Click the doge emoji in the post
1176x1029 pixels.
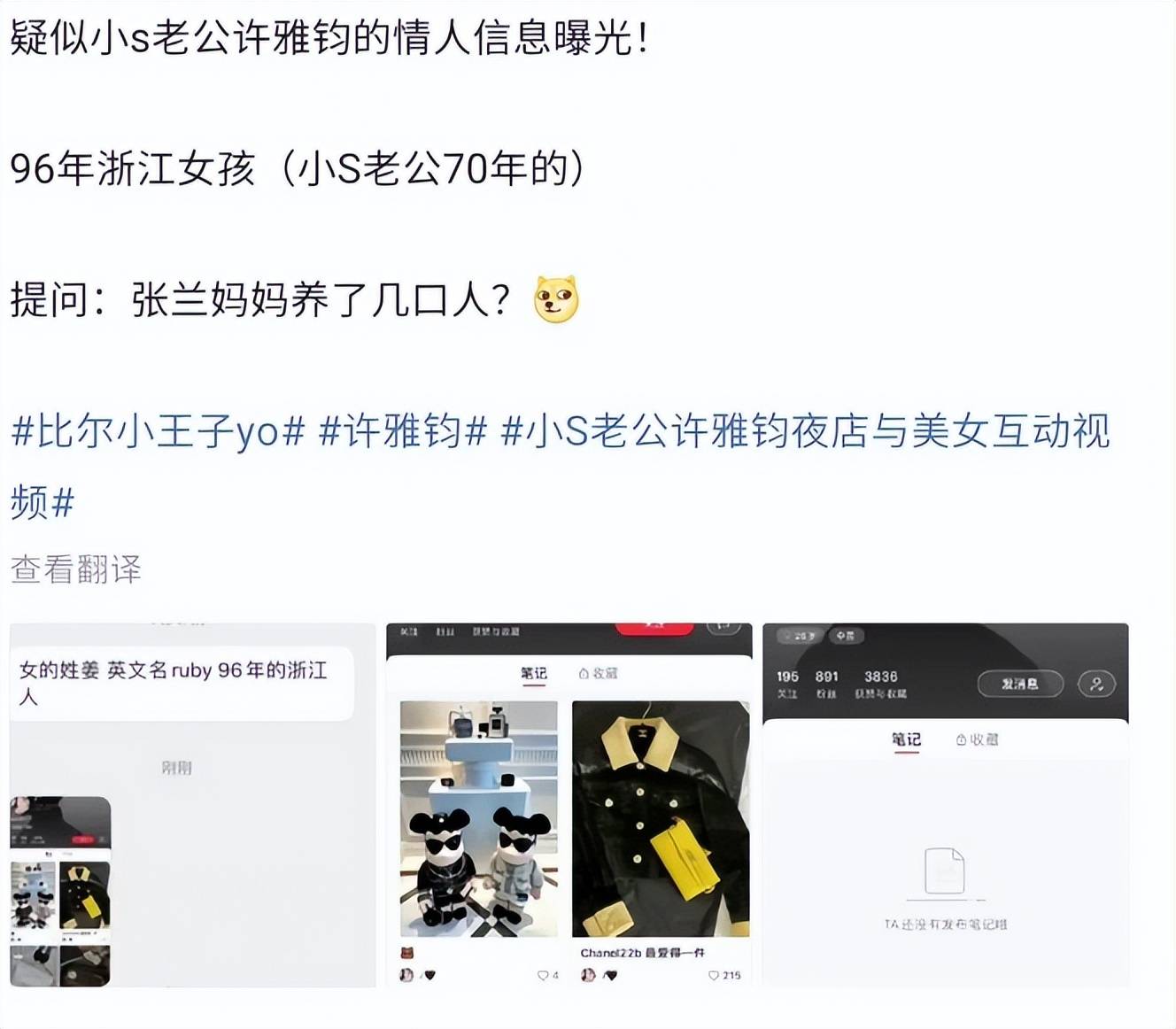tap(556, 299)
